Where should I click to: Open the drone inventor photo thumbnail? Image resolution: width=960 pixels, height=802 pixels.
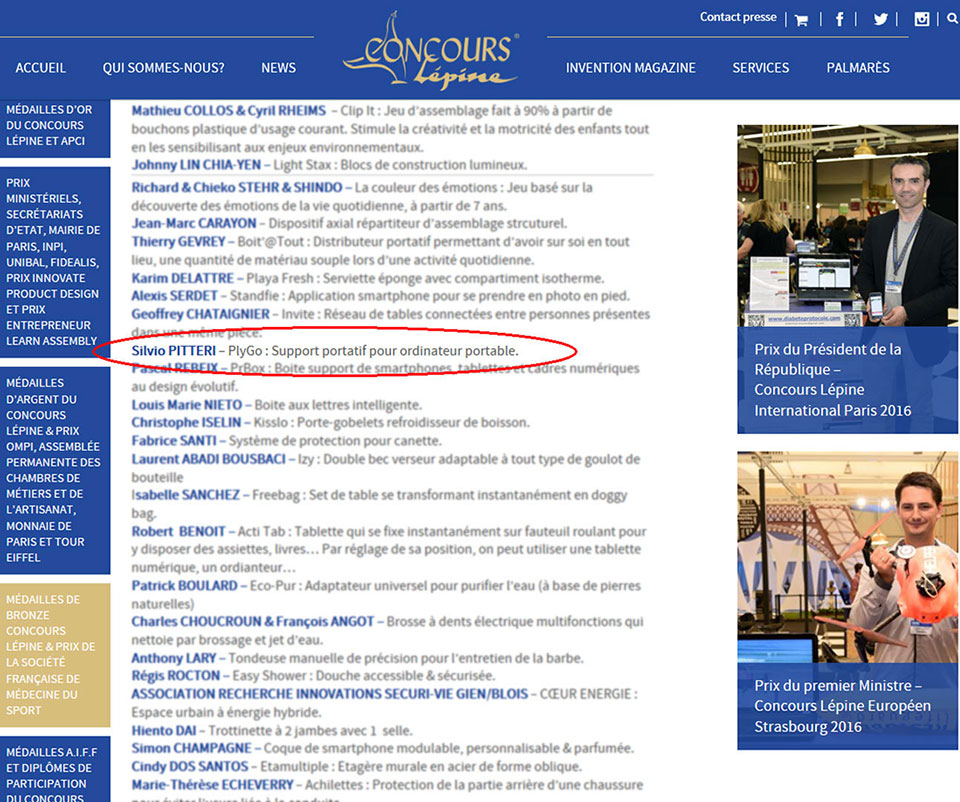(847, 557)
